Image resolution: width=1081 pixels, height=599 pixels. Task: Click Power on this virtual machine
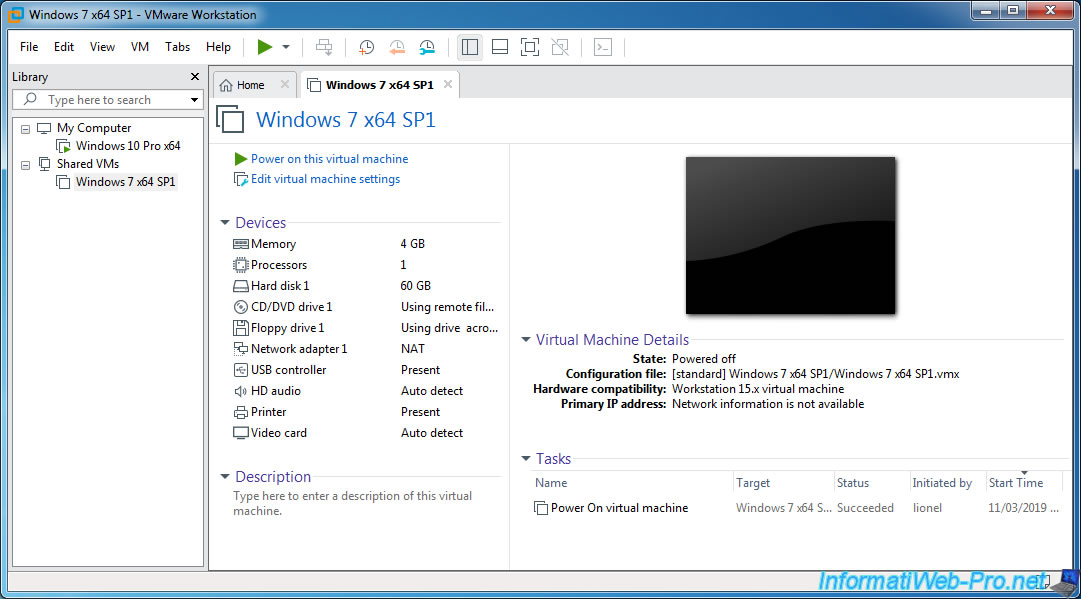[329, 159]
